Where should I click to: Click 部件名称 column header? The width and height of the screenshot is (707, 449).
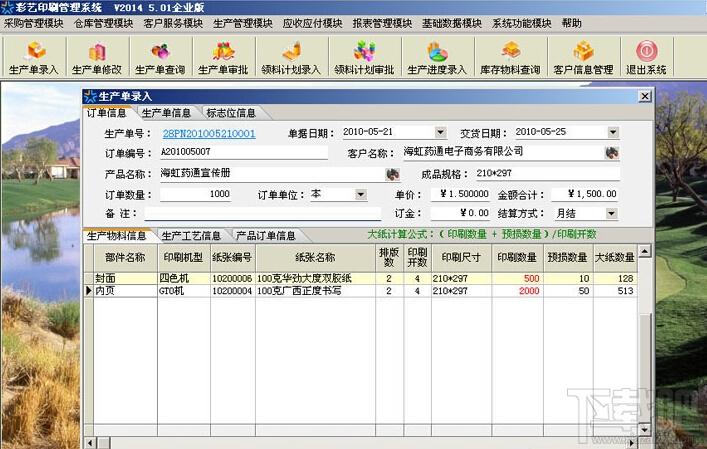(x=125, y=258)
